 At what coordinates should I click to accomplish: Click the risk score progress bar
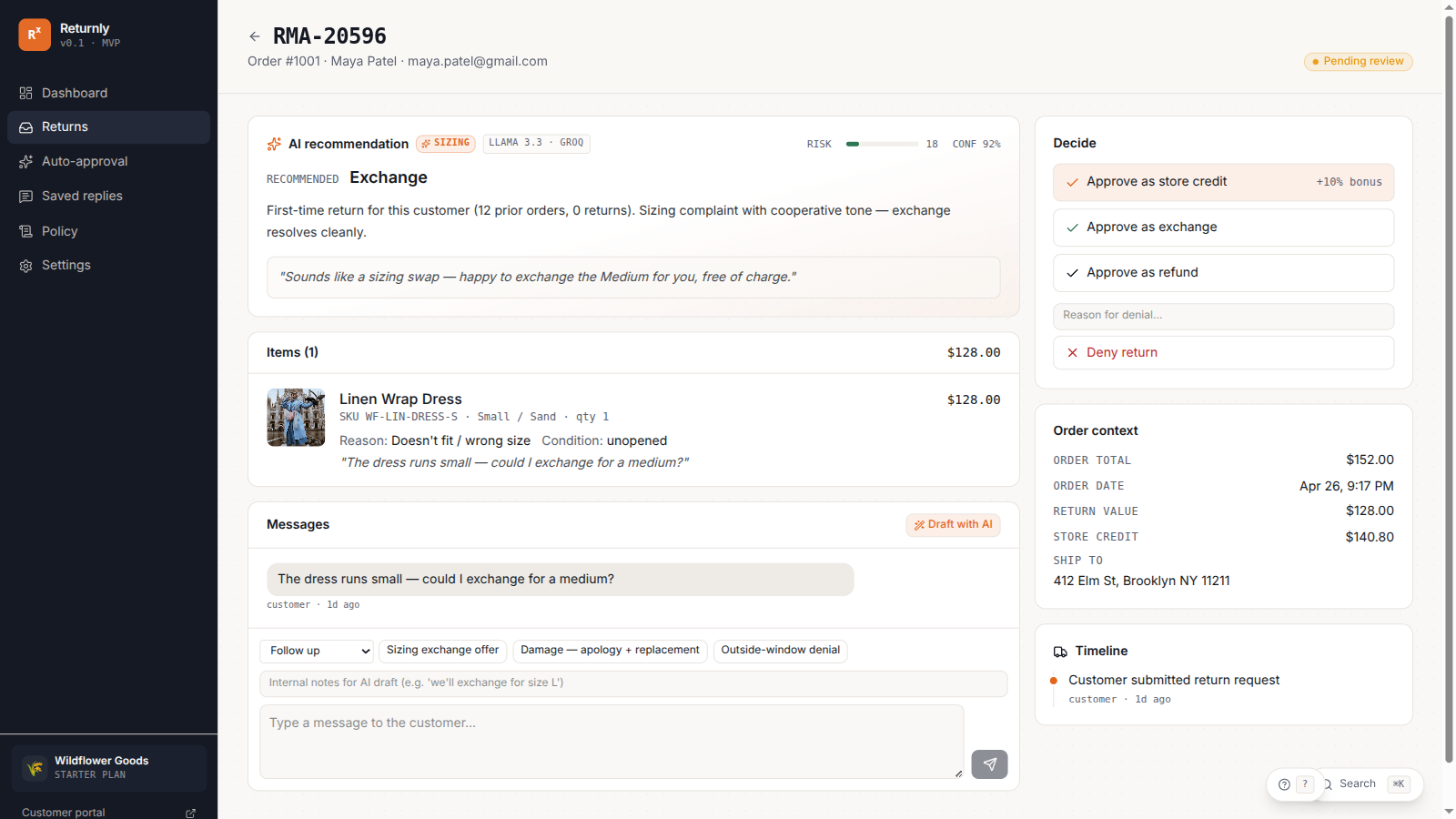pos(882,144)
